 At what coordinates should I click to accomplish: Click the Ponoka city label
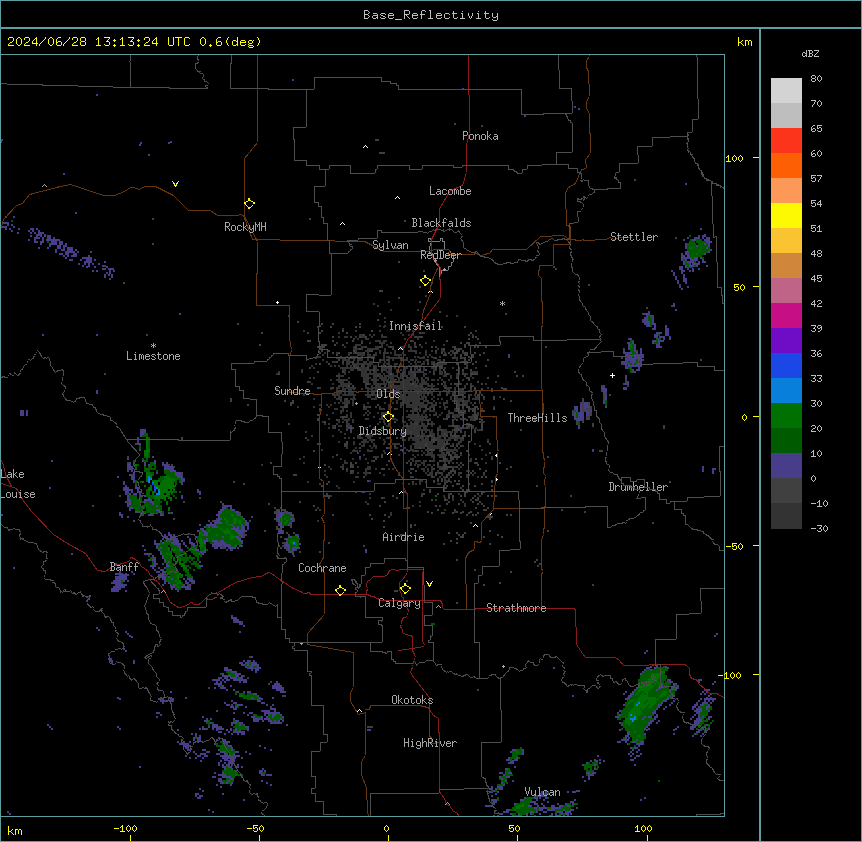tap(480, 136)
